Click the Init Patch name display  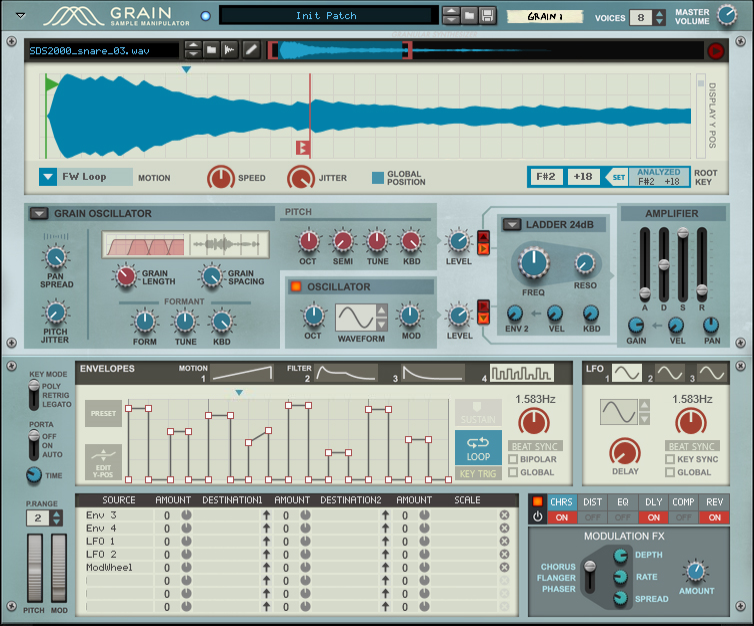click(327, 16)
